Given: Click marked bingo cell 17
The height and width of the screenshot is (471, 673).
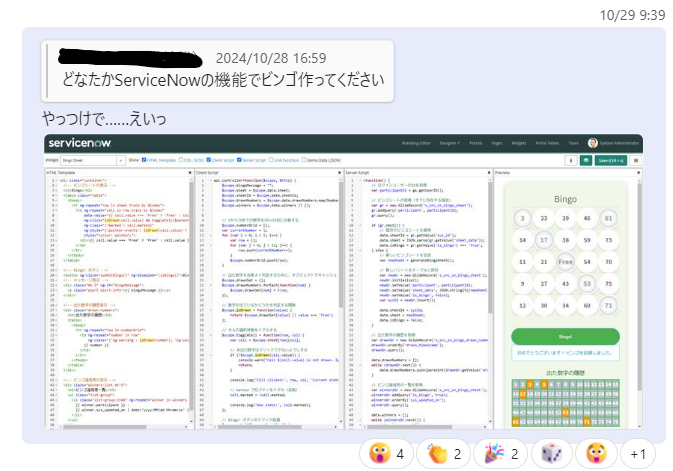Looking at the screenshot, I should tap(544, 240).
